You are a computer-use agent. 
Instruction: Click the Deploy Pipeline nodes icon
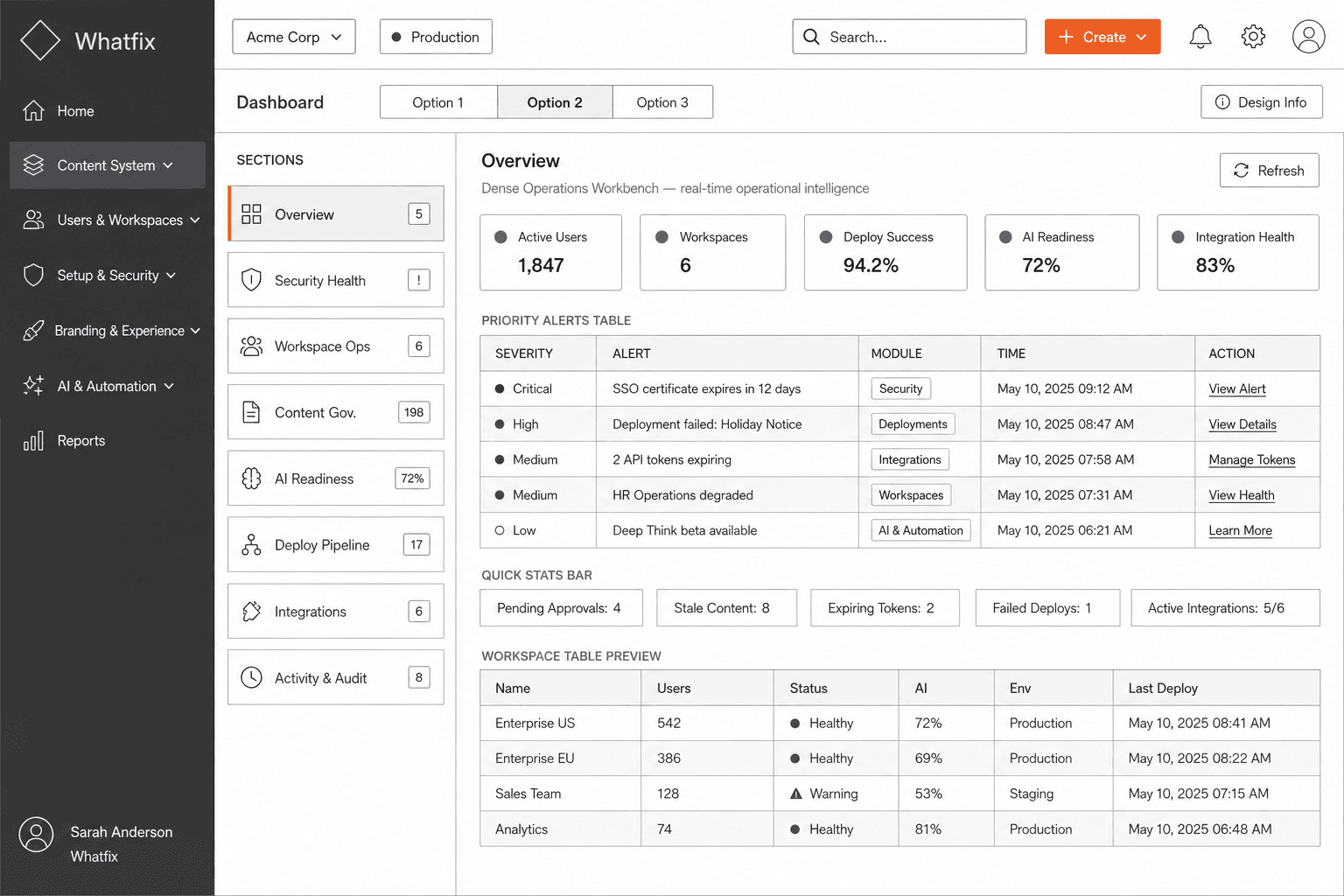click(251, 545)
